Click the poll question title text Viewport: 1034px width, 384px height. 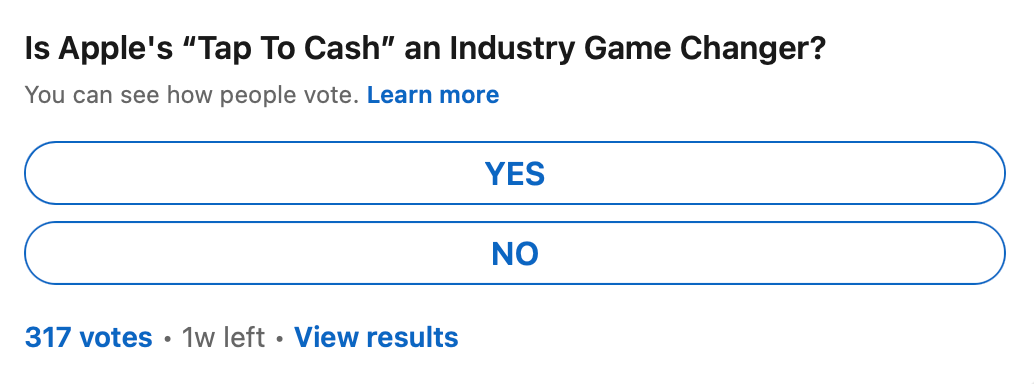pos(425,50)
